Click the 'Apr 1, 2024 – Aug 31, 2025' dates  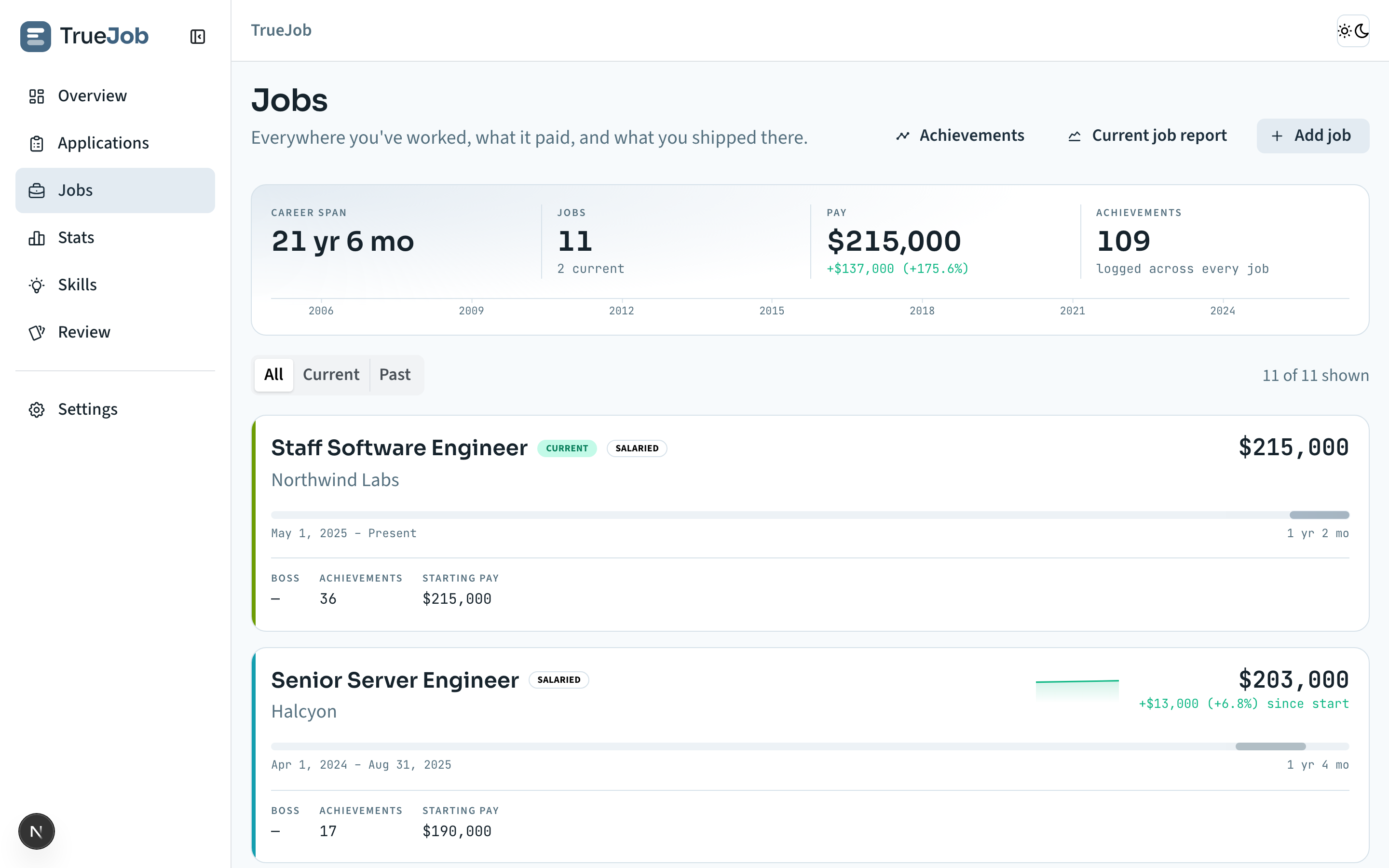(361, 765)
